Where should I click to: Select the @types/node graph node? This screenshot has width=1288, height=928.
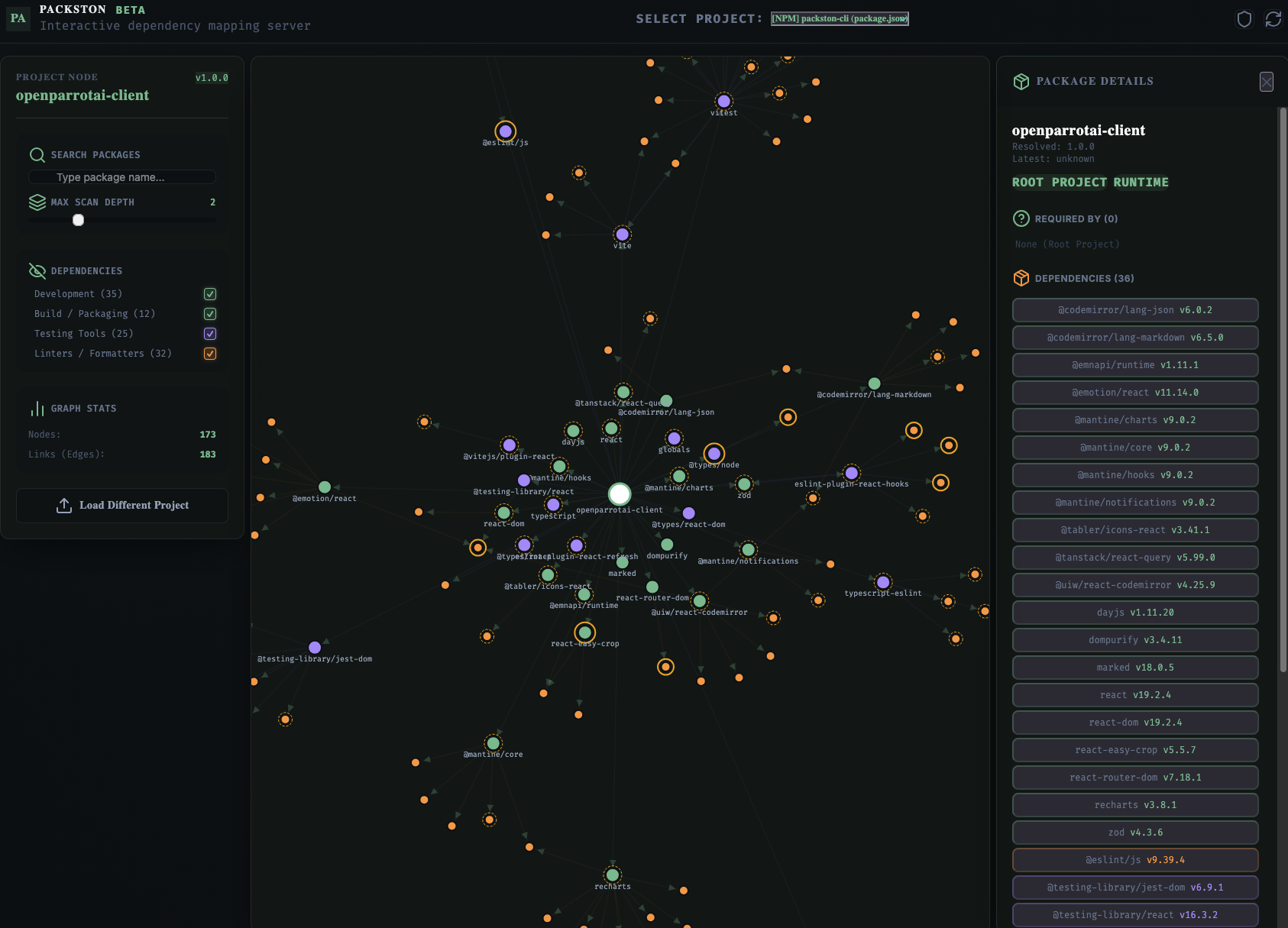pyautogui.click(x=714, y=454)
